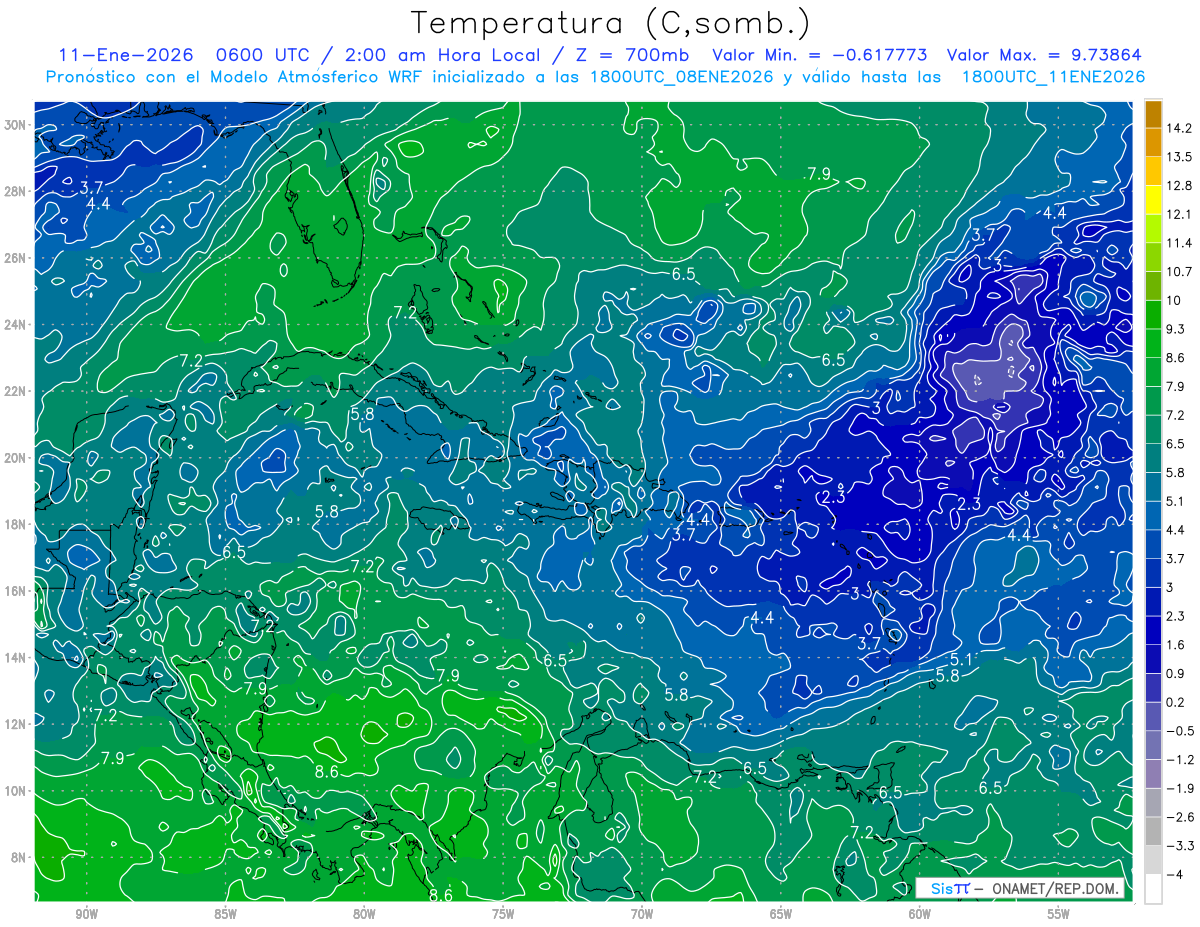The width and height of the screenshot is (1200, 927).
Task: Pick the white colorbar segment below -4
Action: tap(1153, 889)
